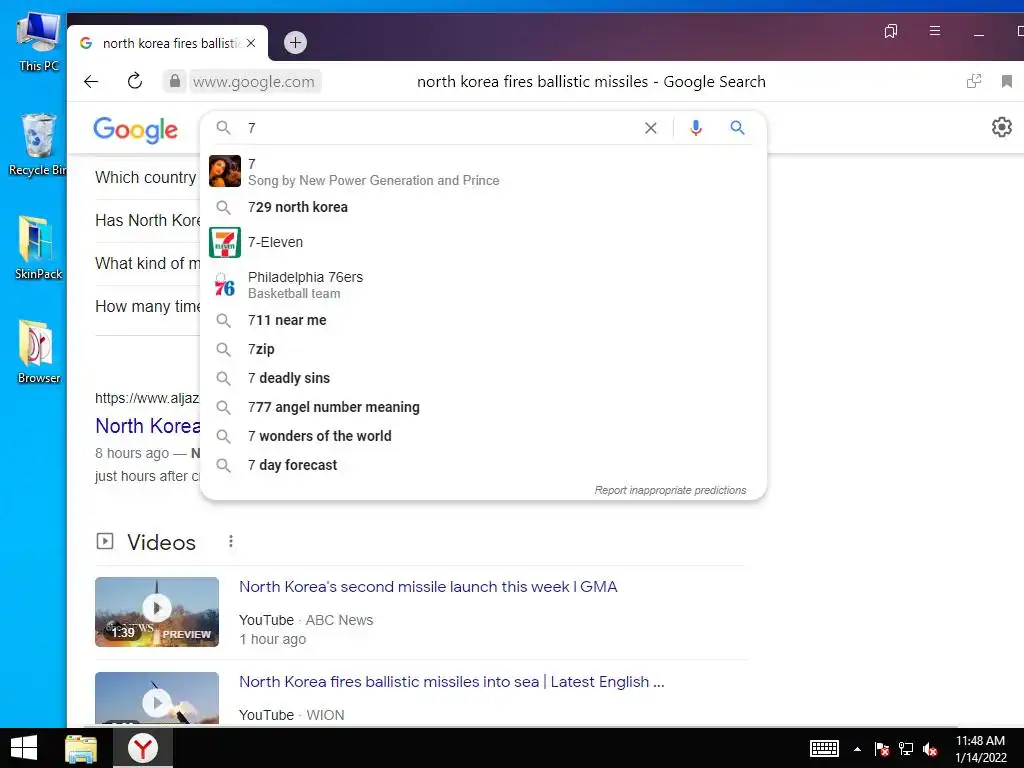
Task: Click the network tray icon
Action: (x=906, y=749)
